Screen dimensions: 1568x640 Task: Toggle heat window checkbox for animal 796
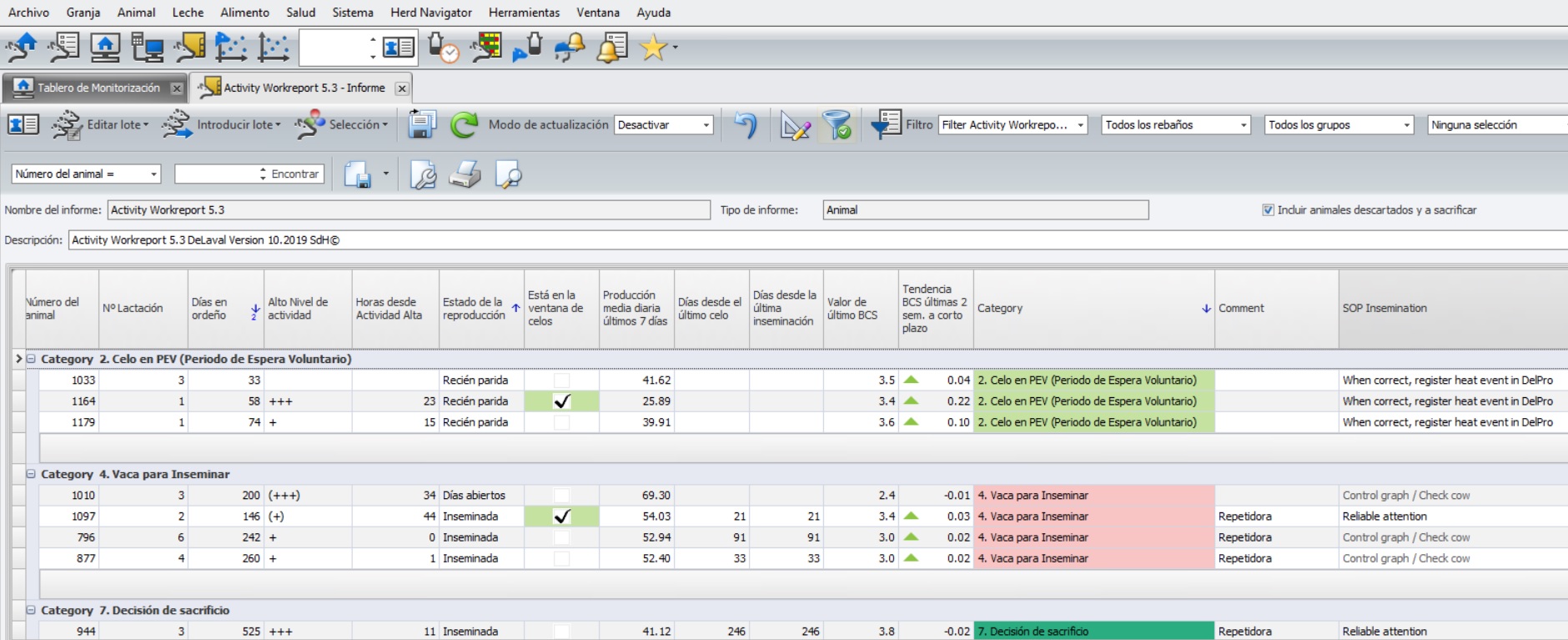(x=562, y=537)
